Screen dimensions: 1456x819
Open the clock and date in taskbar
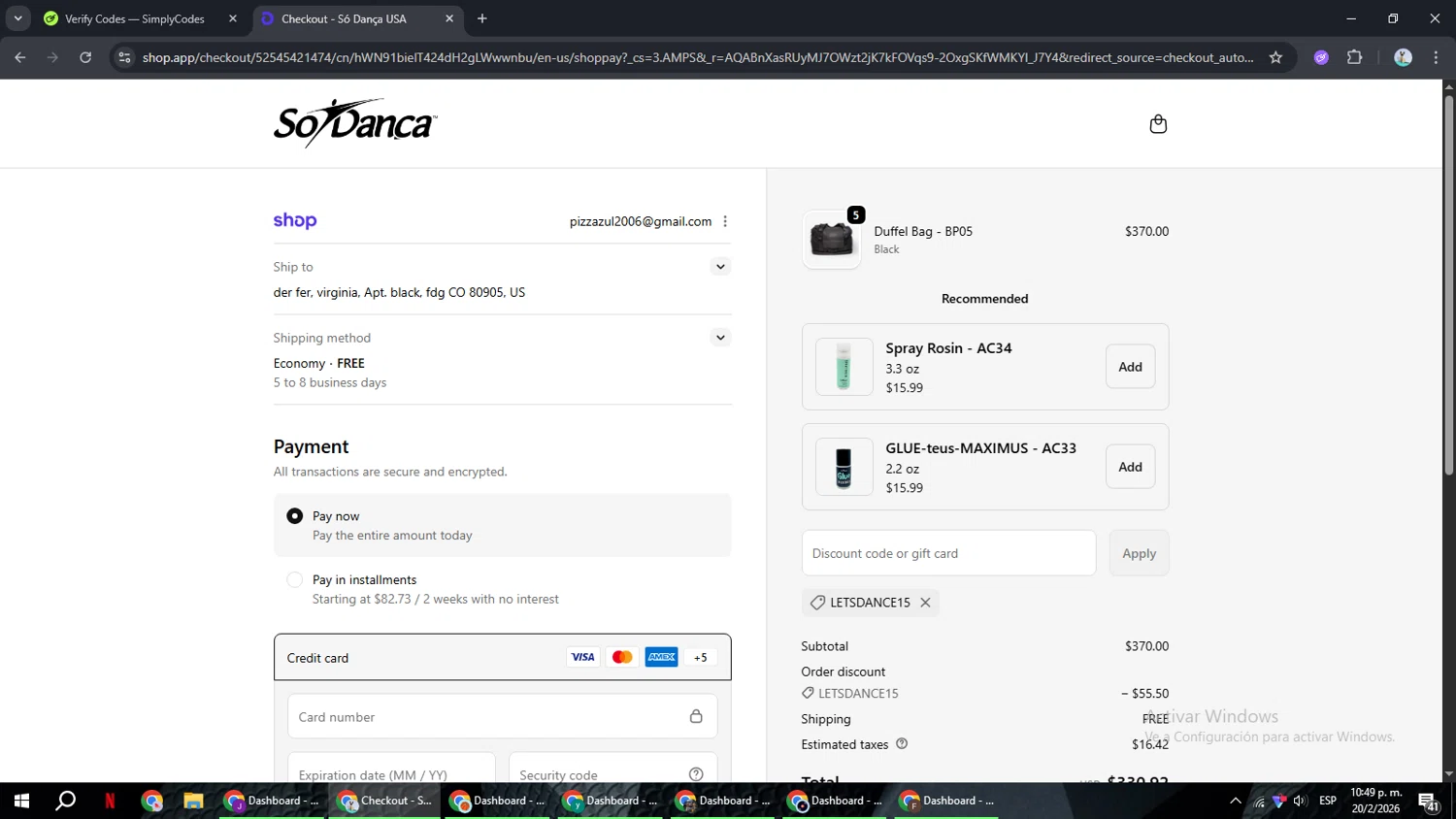pyautogui.click(x=1375, y=801)
